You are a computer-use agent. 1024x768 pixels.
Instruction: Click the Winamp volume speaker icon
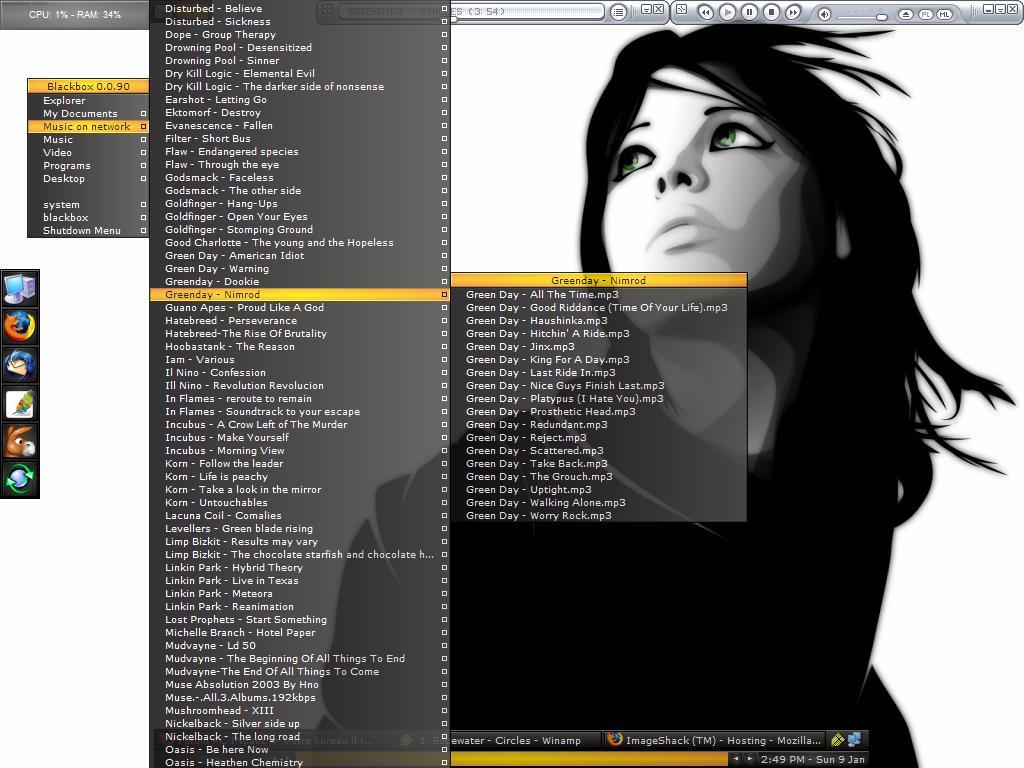click(x=825, y=14)
